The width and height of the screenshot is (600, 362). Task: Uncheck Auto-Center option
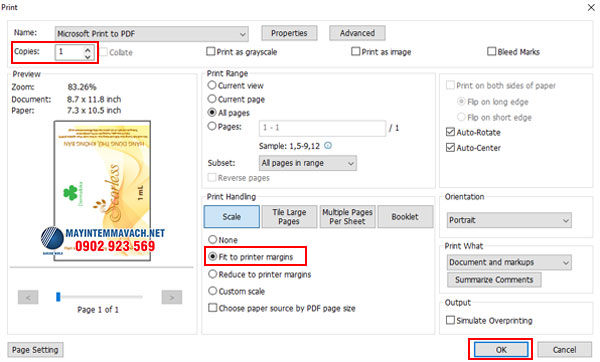click(450, 147)
